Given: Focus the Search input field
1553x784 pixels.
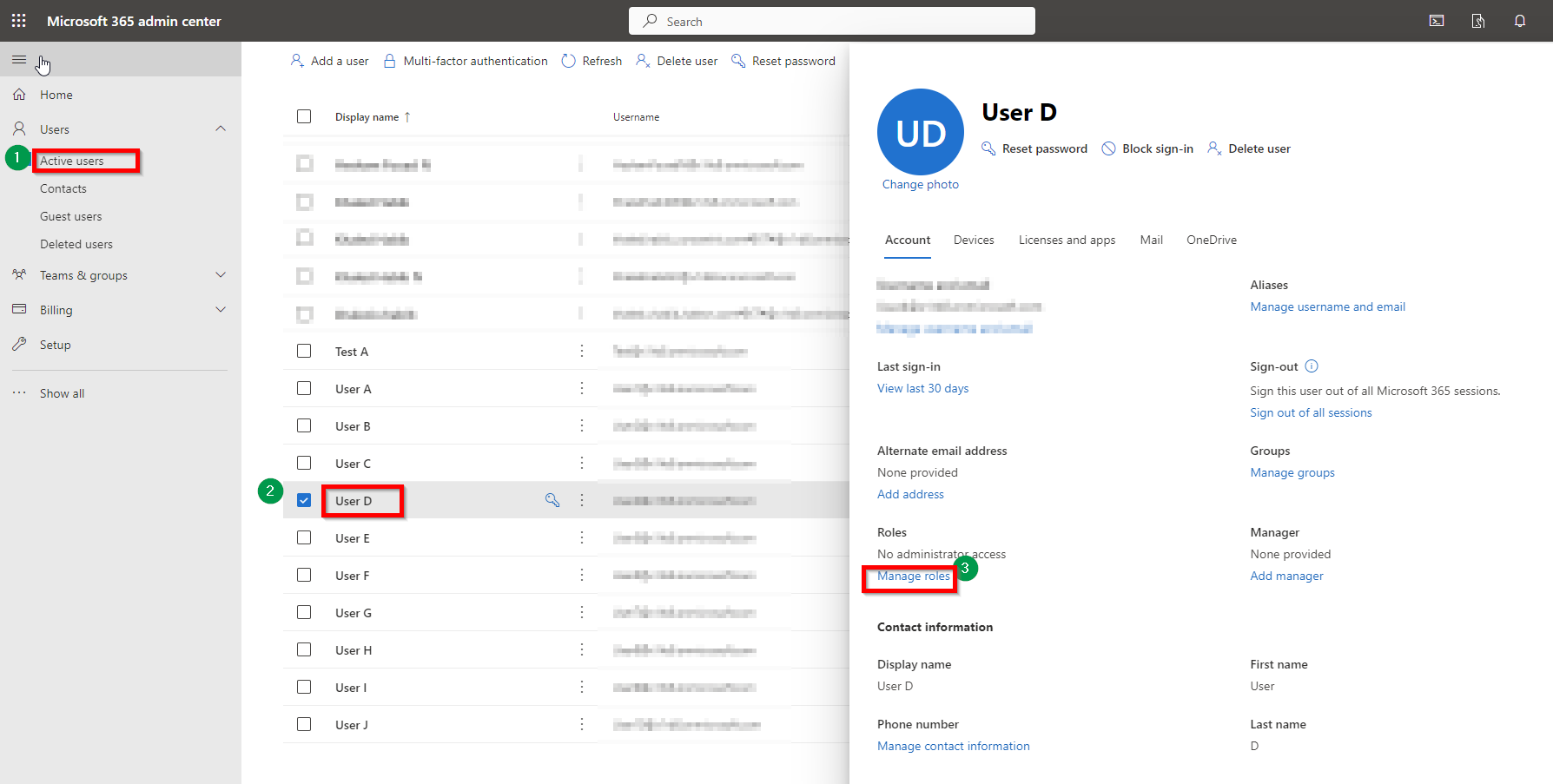Looking at the screenshot, I should 832,21.
